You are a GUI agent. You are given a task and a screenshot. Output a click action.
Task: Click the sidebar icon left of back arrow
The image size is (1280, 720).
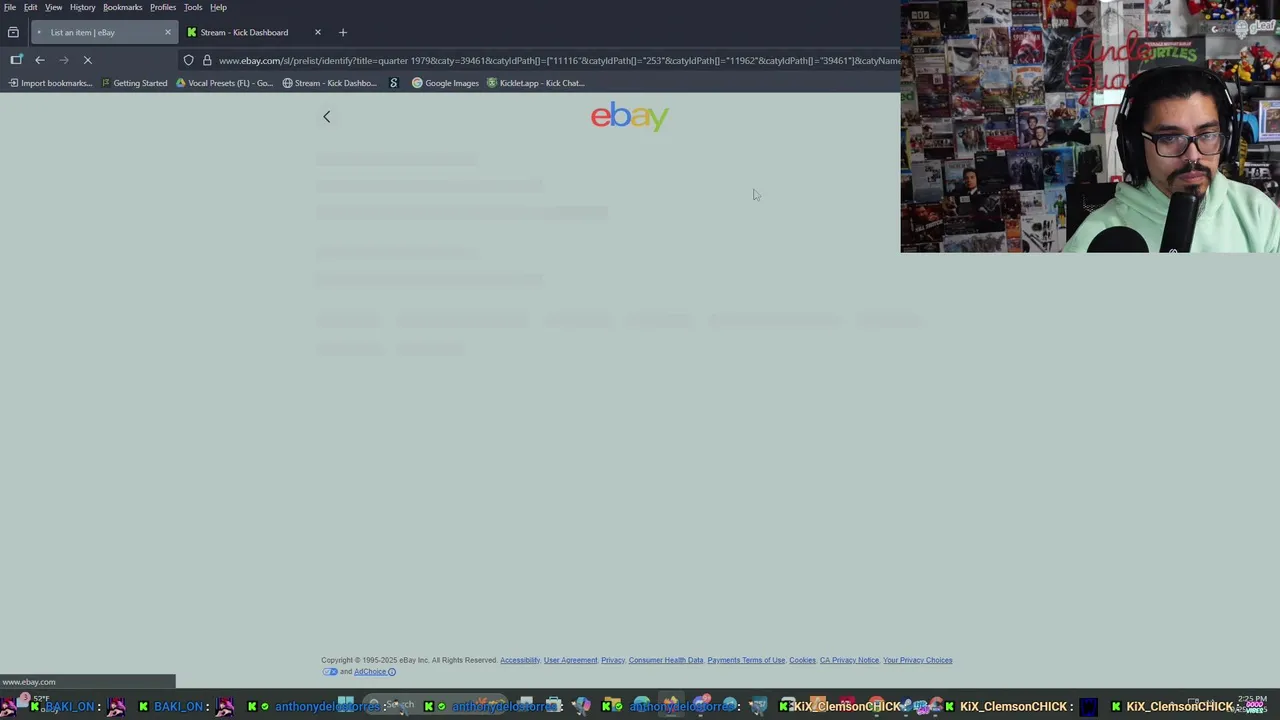point(16,60)
